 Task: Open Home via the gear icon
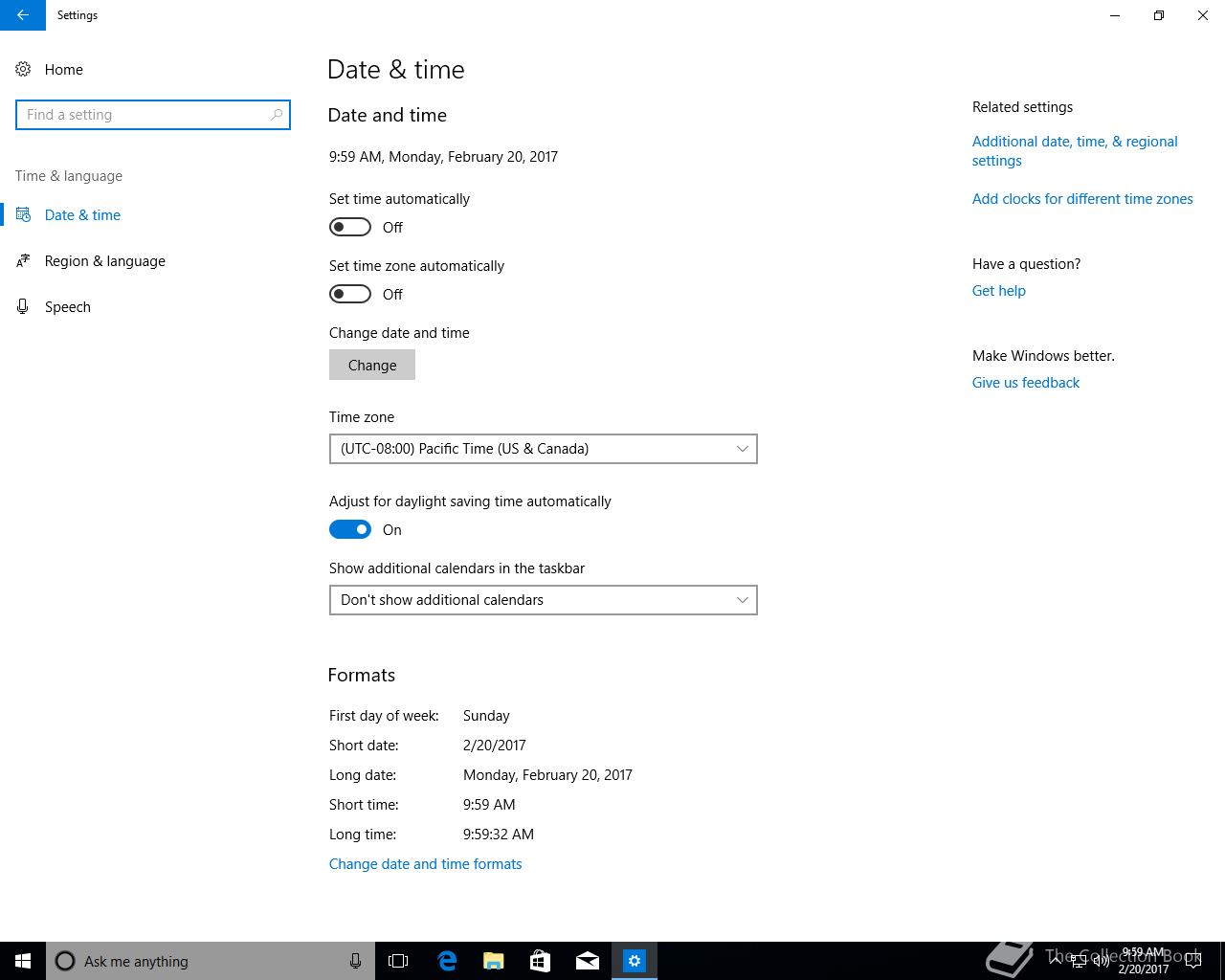(23, 69)
